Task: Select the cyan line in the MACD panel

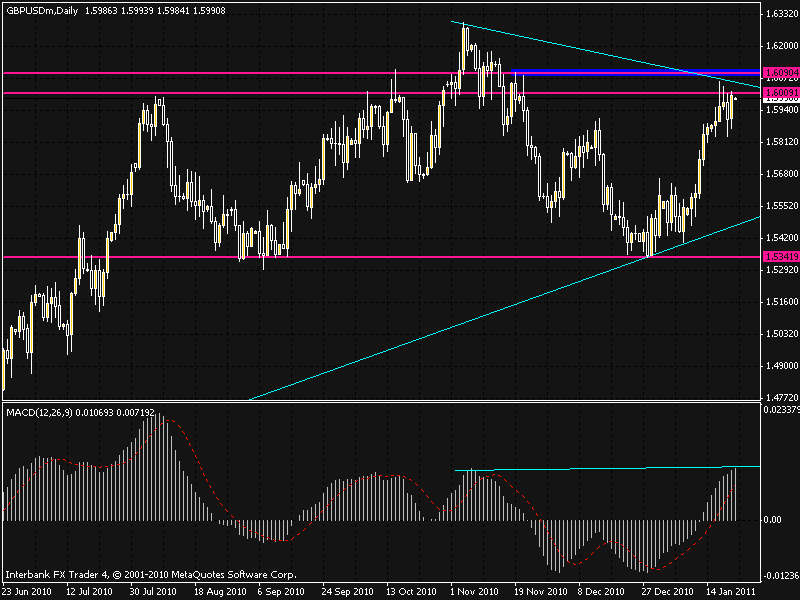Action: (600, 468)
